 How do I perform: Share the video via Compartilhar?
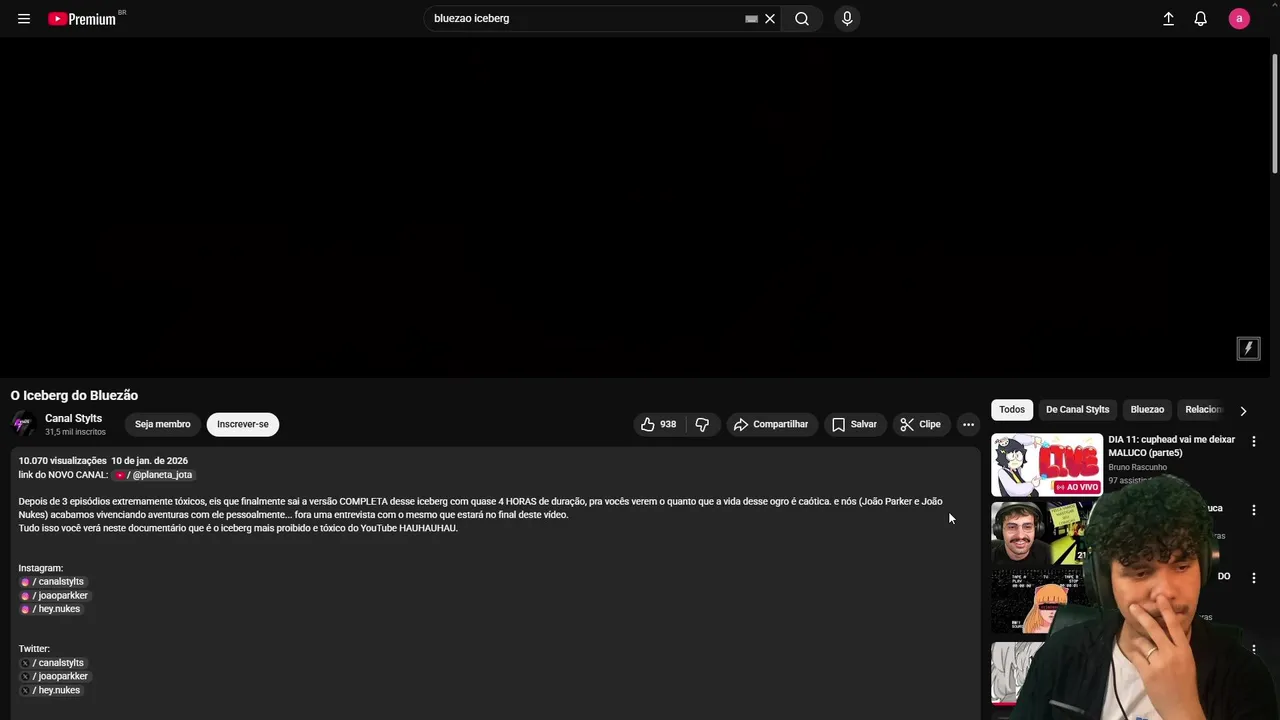(771, 424)
